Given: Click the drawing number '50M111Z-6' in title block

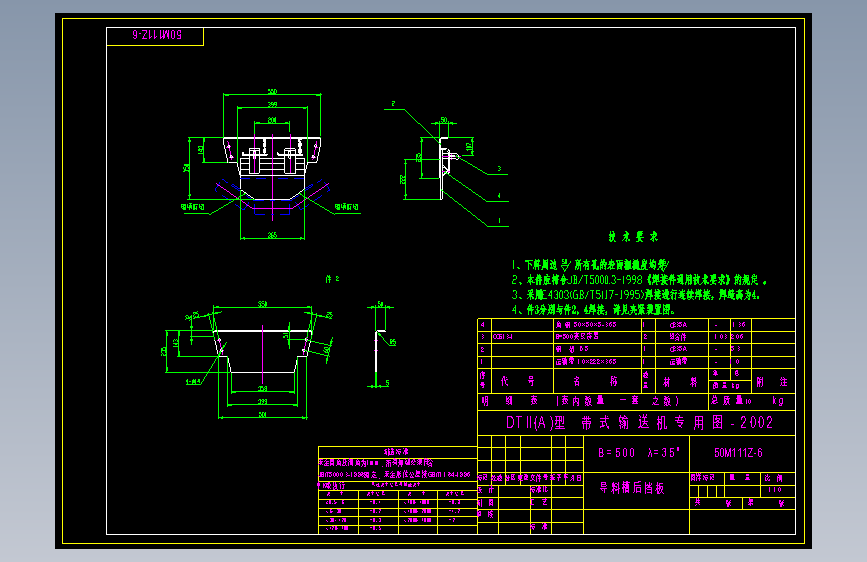Looking at the screenshot, I should 738,453.
